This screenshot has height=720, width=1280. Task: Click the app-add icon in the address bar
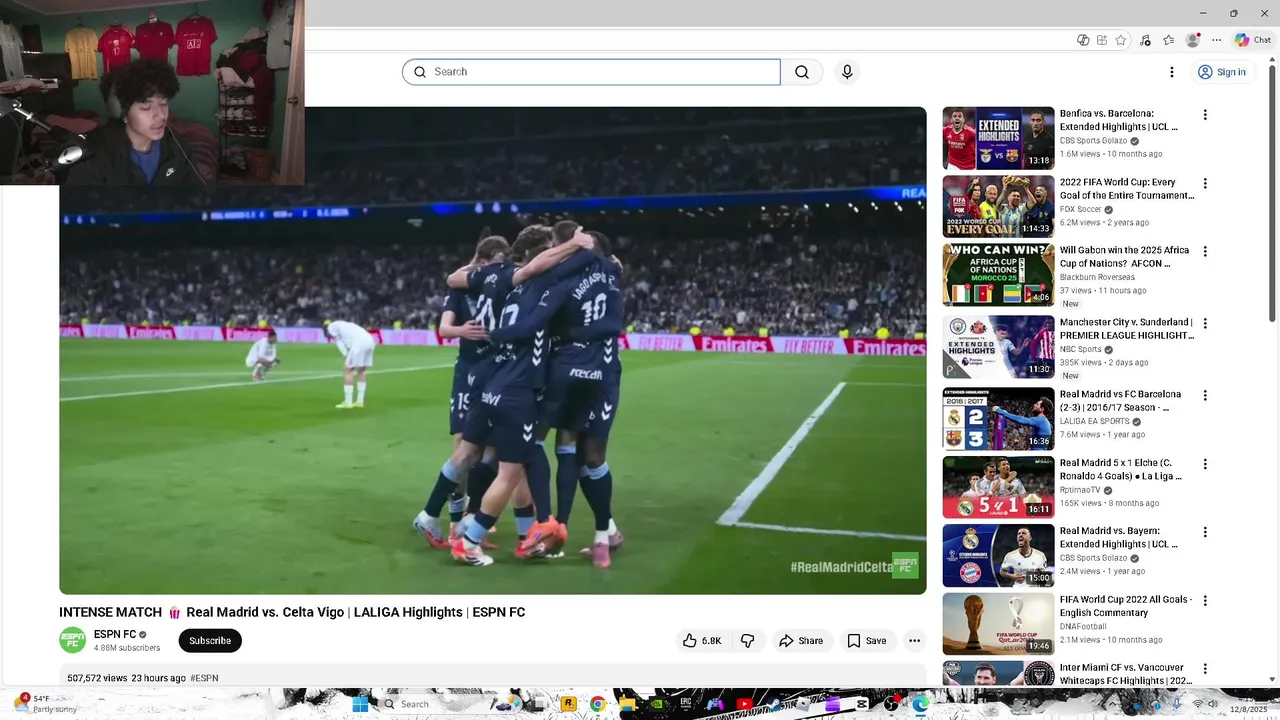coord(1102,40)
